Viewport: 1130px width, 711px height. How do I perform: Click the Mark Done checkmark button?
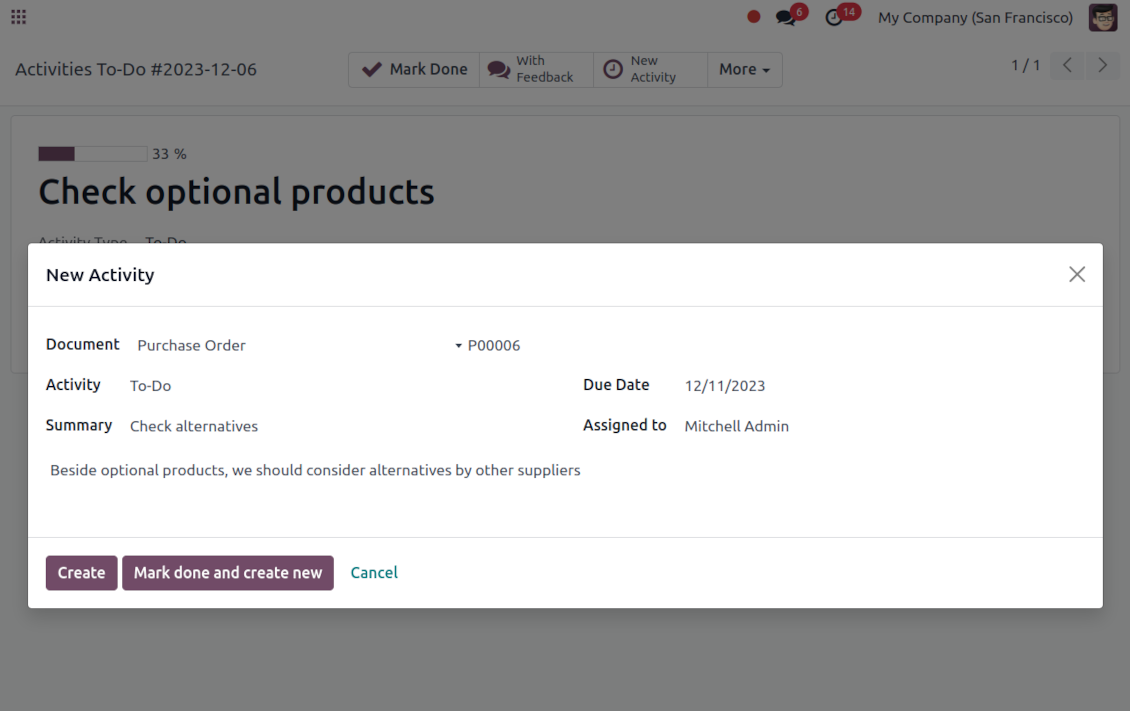pyautogui.click(x=414, y=70)
